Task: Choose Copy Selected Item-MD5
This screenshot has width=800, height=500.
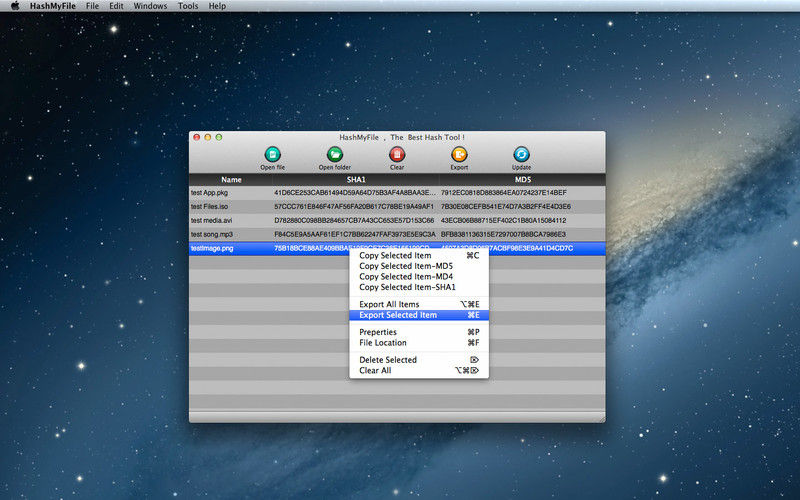Action: click(x=419, y=266)
